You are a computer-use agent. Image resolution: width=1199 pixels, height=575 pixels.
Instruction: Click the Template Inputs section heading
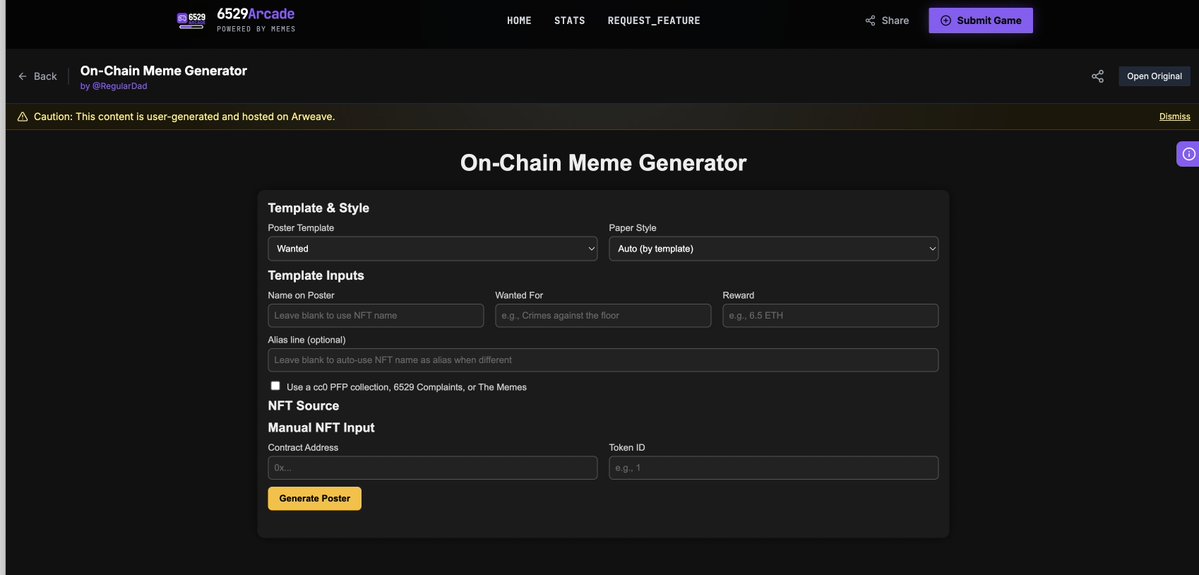[316, 275]
